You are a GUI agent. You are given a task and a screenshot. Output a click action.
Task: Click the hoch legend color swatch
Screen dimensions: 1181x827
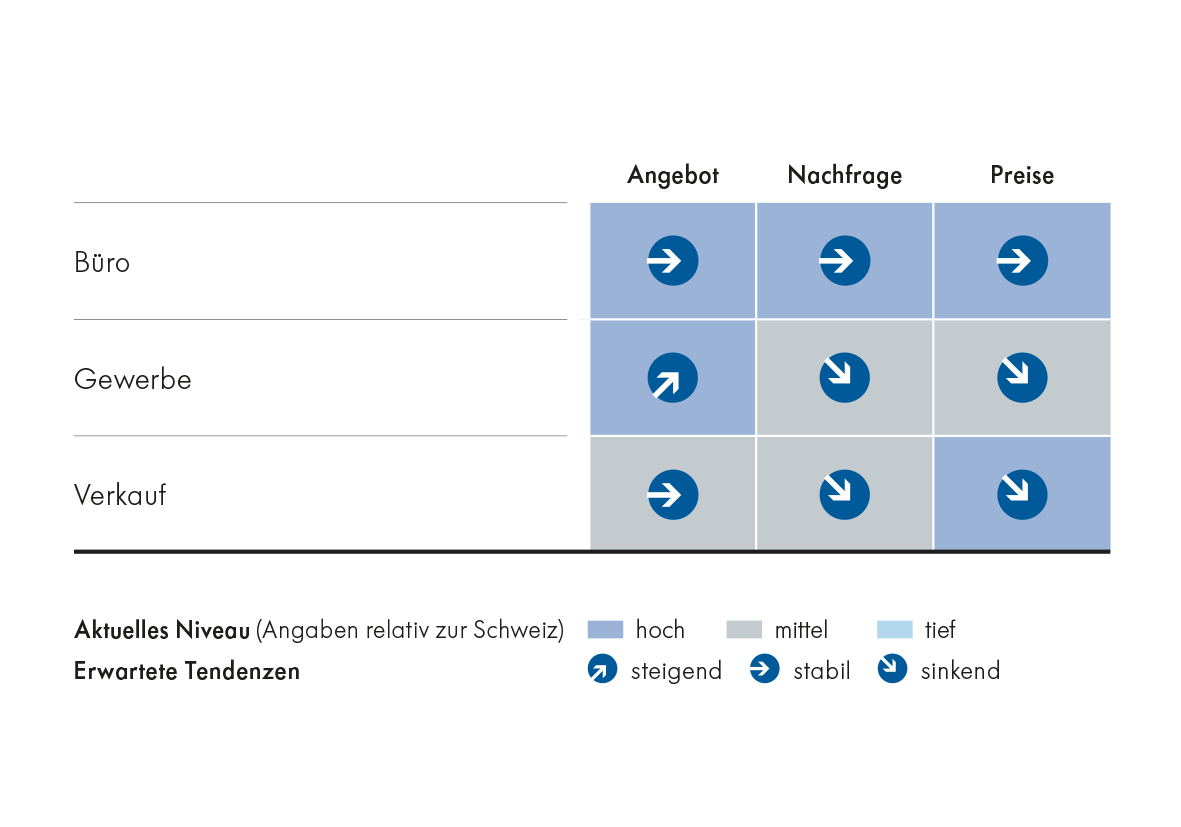coord(605,630)
